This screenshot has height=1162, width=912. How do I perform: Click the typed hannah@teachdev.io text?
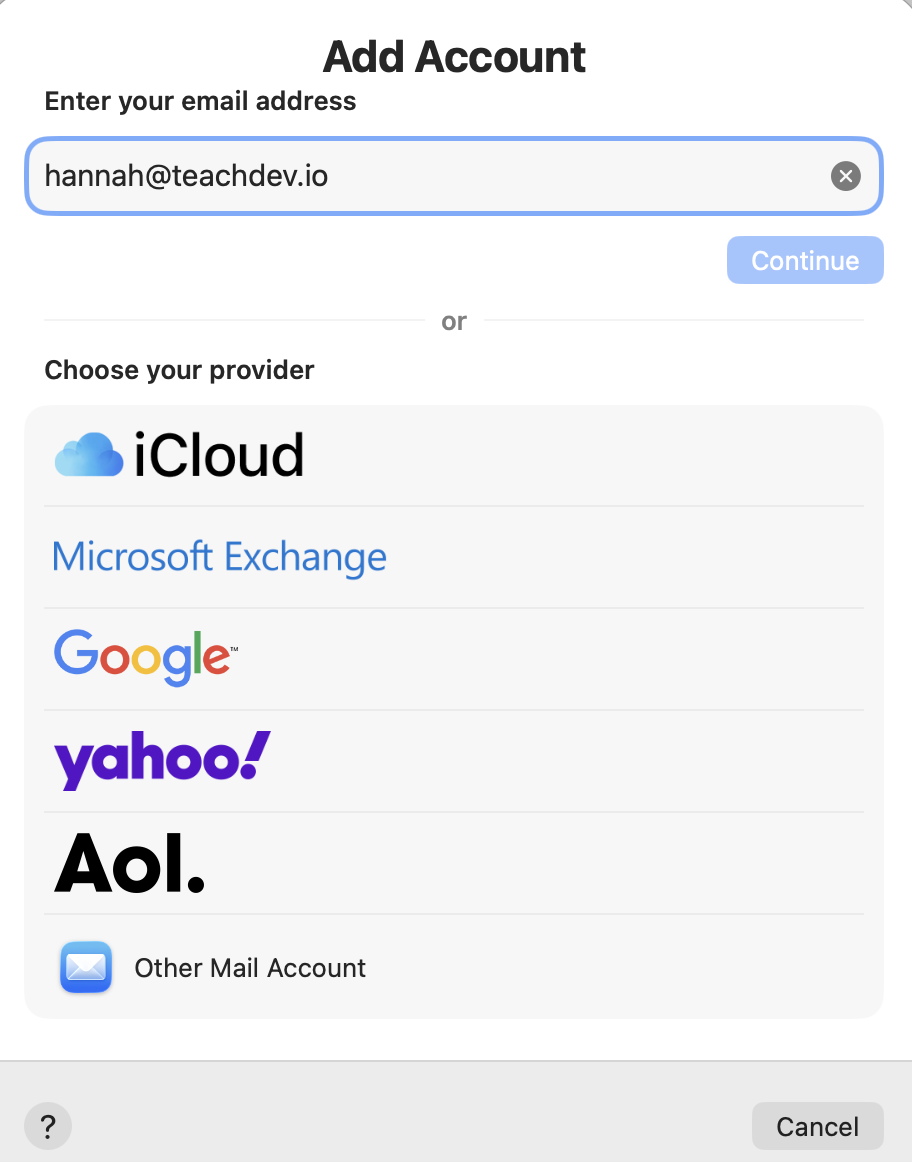(x=186, y=177)
